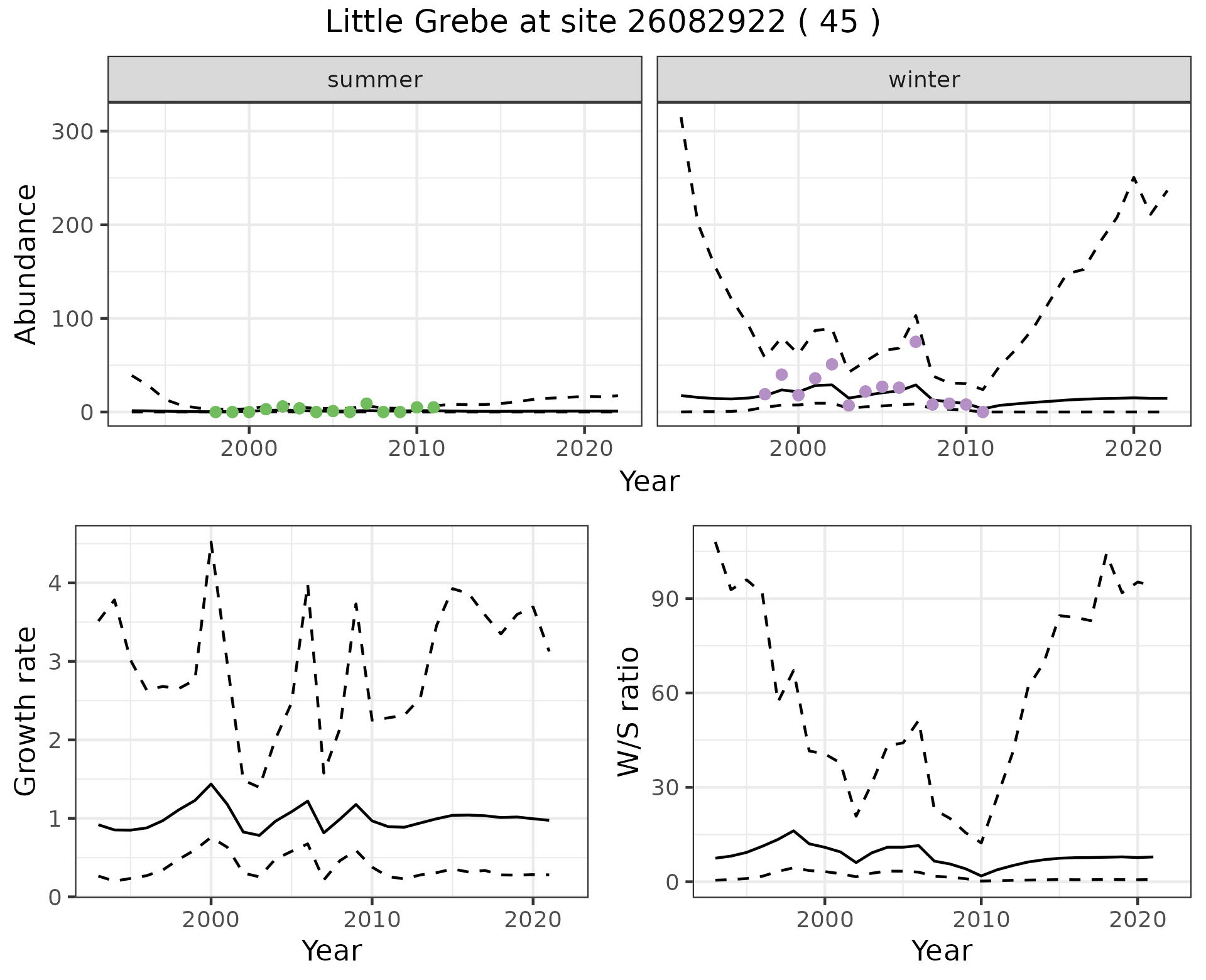Screen dimensions: 1206x980
Task: Click the 2000 tick label under W/S ratio plot
Action: tap(824, 920)
